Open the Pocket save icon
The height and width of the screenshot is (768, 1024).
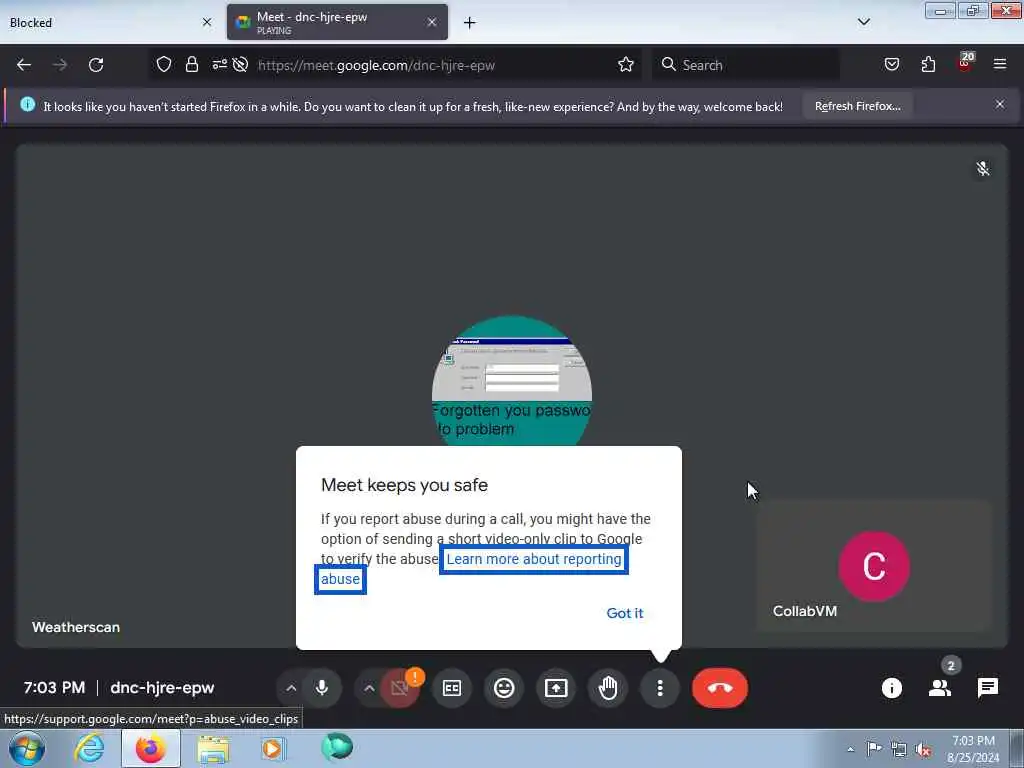click(x=891, y=64)
